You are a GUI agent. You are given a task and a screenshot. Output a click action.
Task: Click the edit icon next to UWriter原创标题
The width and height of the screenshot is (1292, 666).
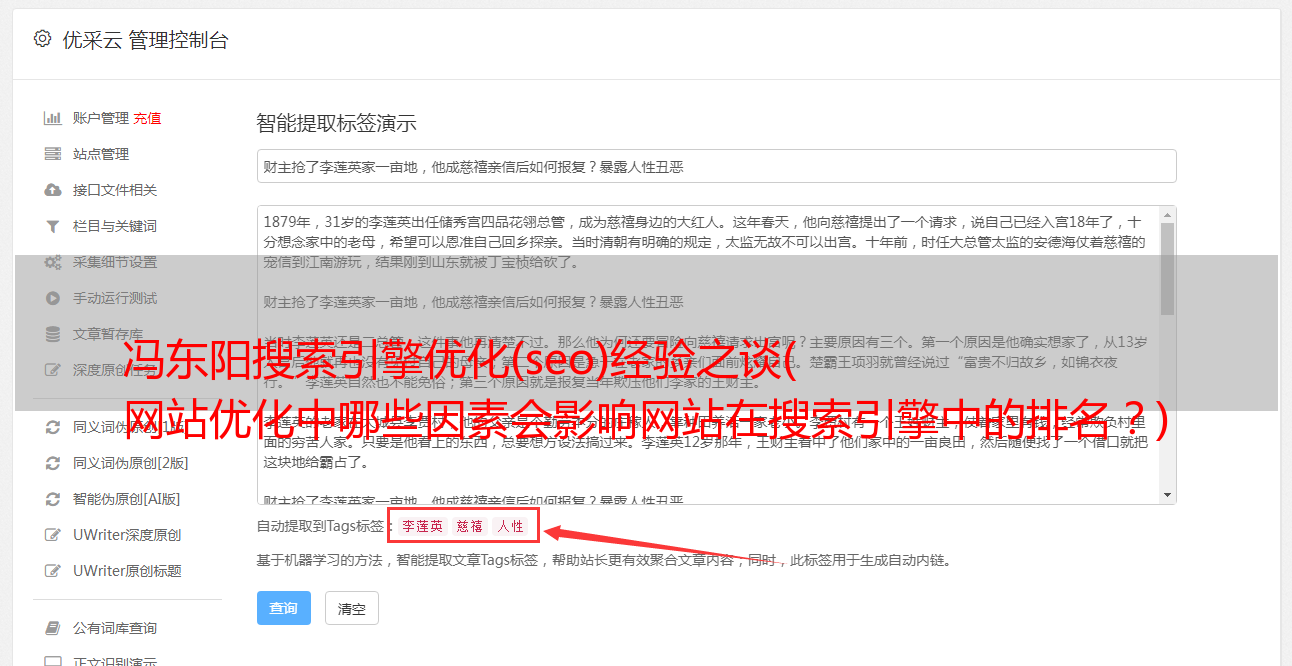pos(53,571)
